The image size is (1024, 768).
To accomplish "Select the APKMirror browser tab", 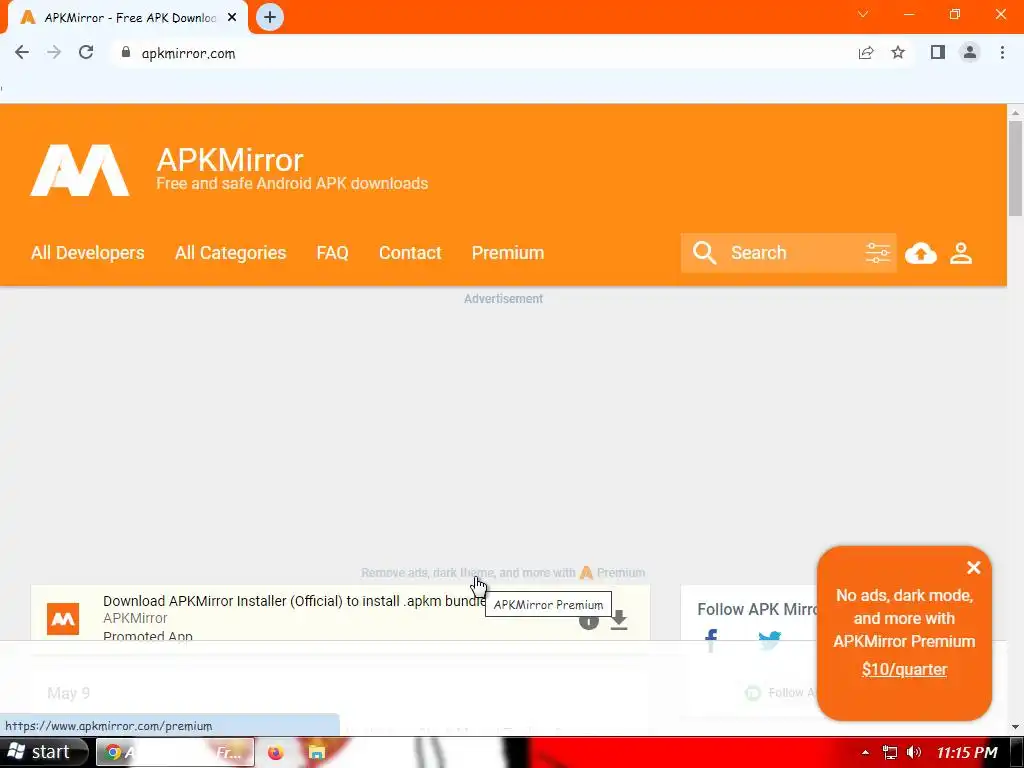I will pyautogui.click(x=128, y=18).
